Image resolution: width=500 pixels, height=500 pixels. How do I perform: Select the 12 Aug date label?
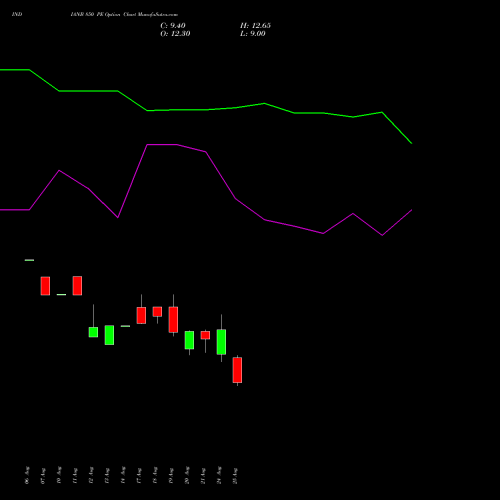(91, 475)
